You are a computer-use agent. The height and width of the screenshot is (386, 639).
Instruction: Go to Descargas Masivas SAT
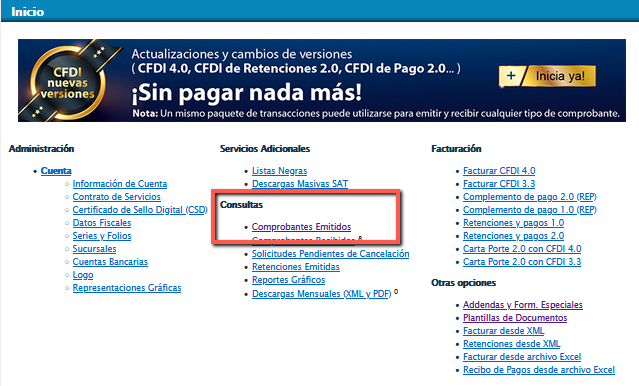click(300, 184)
